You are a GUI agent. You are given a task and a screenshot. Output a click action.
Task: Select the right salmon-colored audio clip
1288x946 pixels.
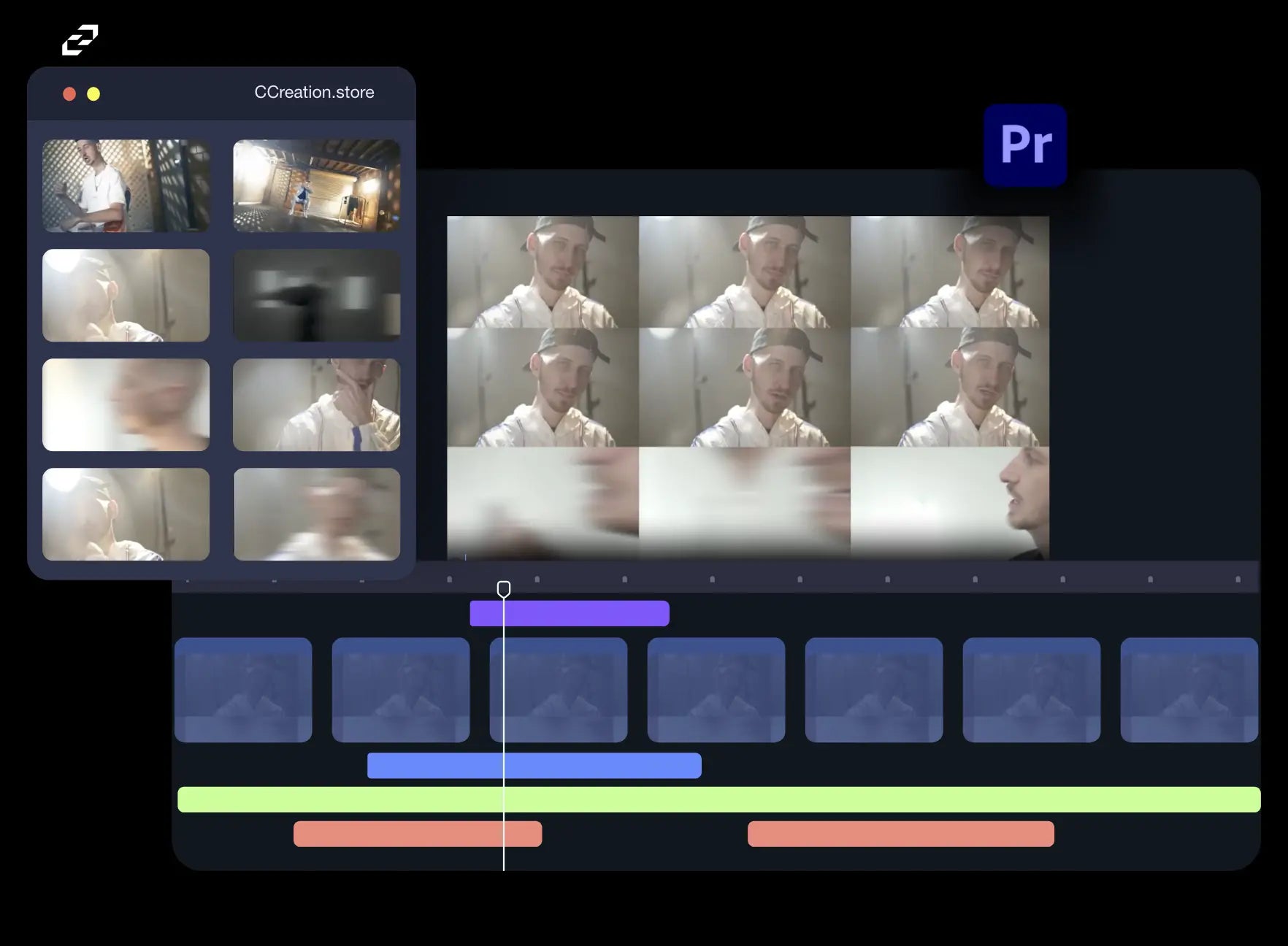(x=900, y=834)
